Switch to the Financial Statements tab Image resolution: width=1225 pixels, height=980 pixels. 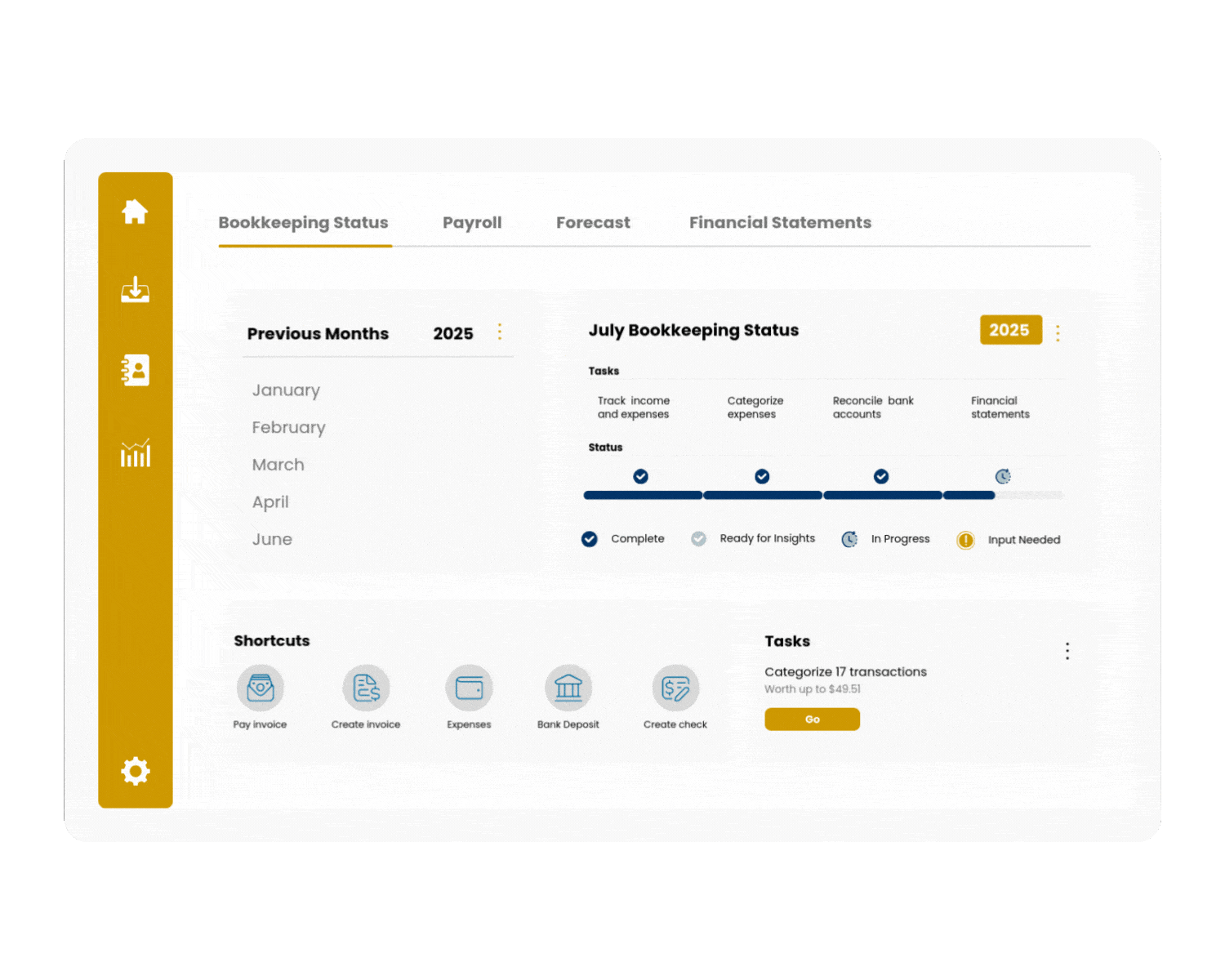point(780,222)
